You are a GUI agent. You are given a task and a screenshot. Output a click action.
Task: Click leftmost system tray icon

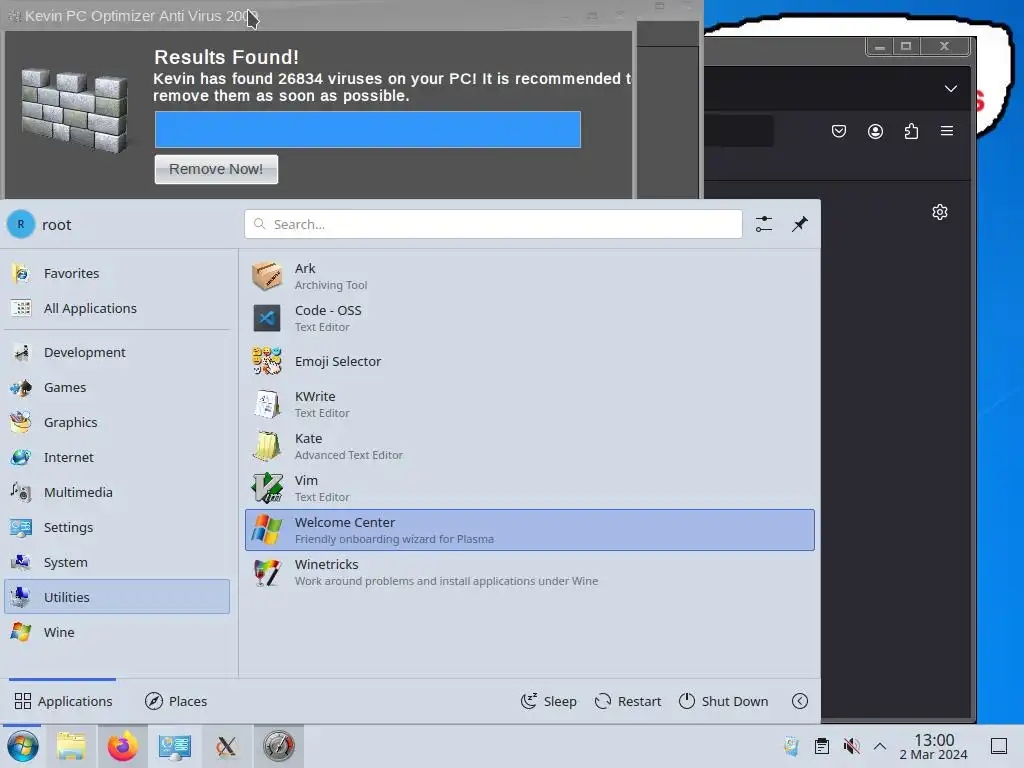click(792, 746)
